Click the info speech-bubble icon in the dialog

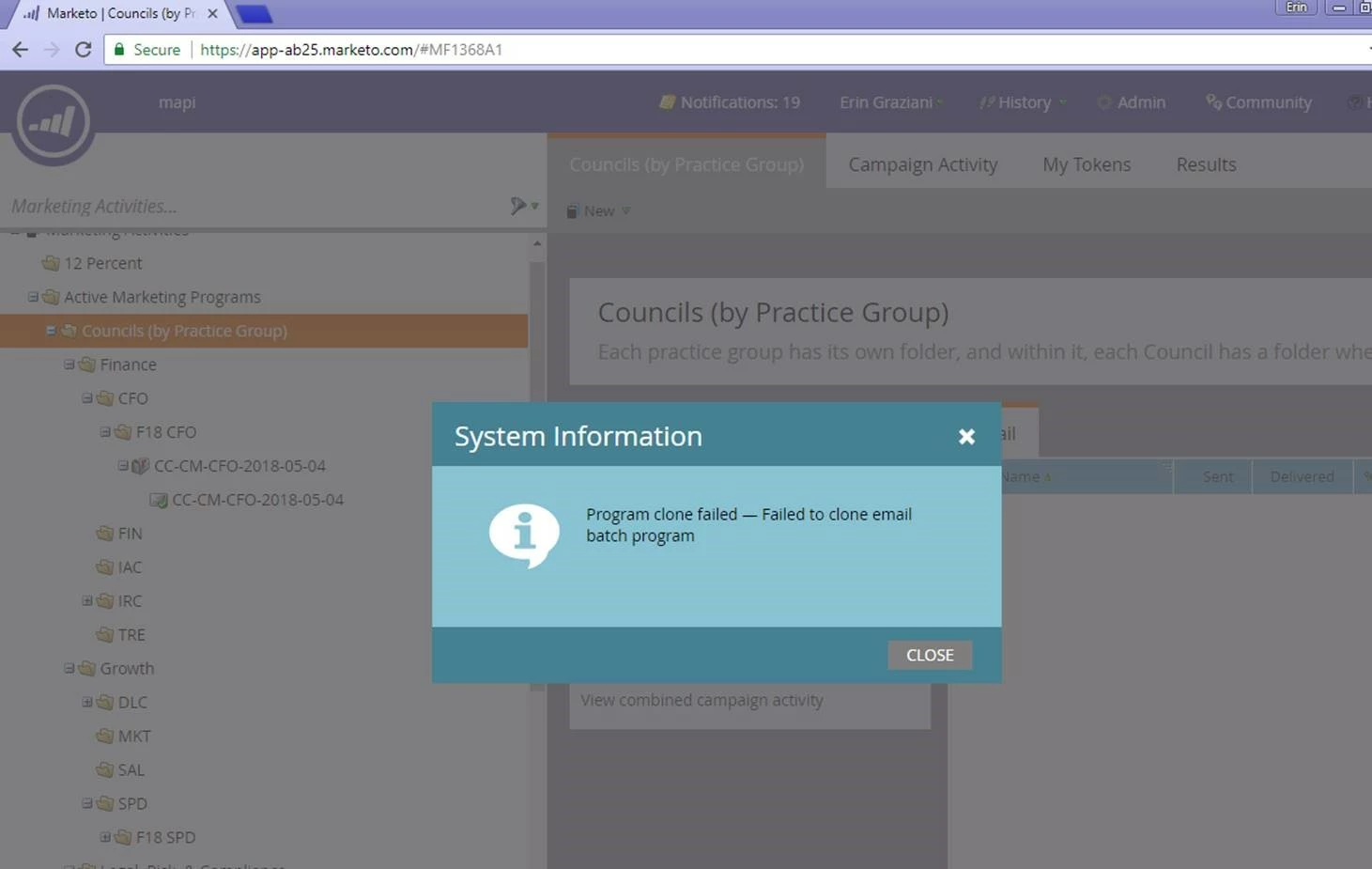click(x=524, y=535)
